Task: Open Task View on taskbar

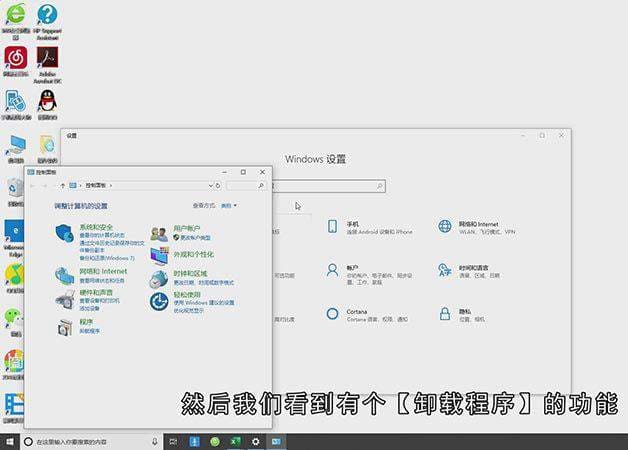Action: (x=173, y=442)
